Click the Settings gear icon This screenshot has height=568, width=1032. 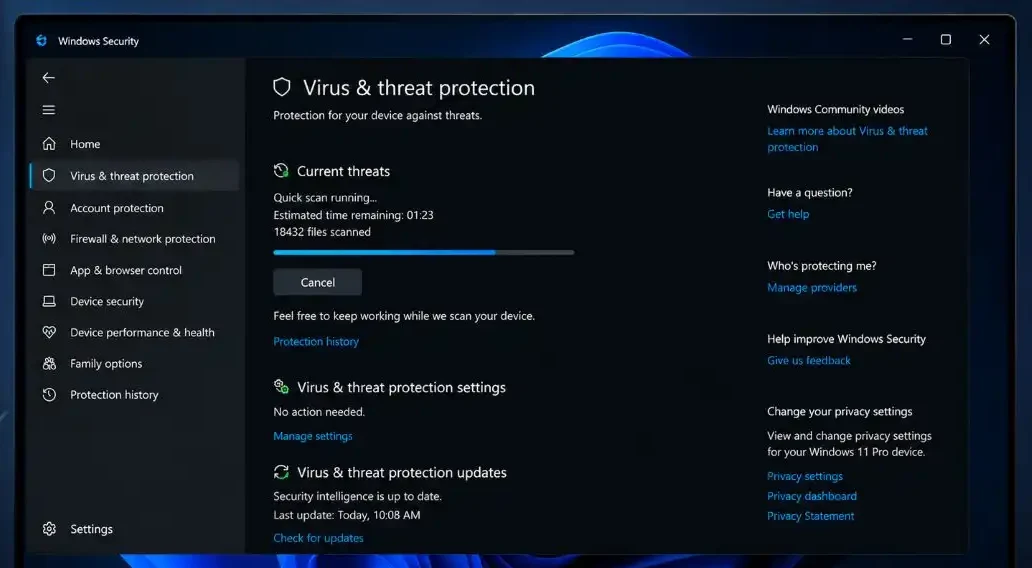49,529
